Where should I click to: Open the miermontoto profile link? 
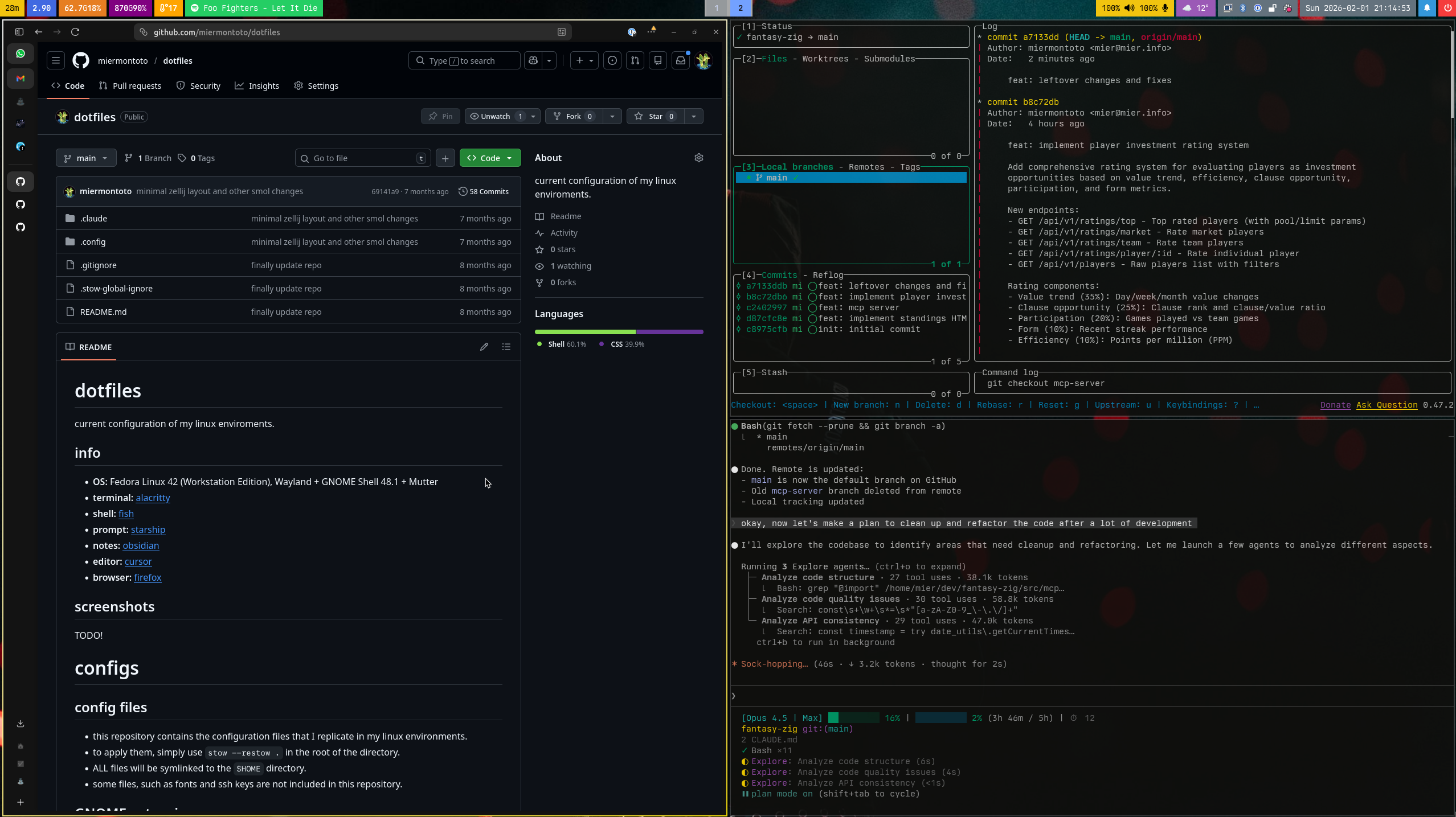(122, 61)
